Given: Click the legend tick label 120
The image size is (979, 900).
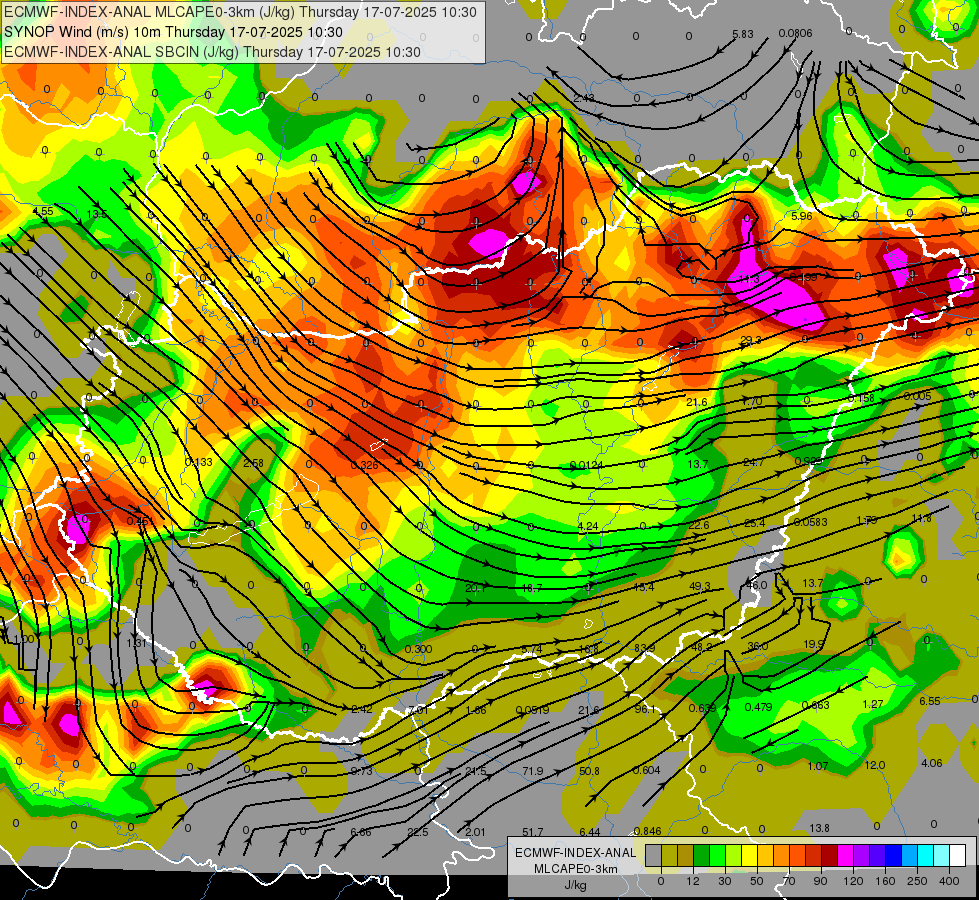Looking at the screenshot, I should [854, 881].
